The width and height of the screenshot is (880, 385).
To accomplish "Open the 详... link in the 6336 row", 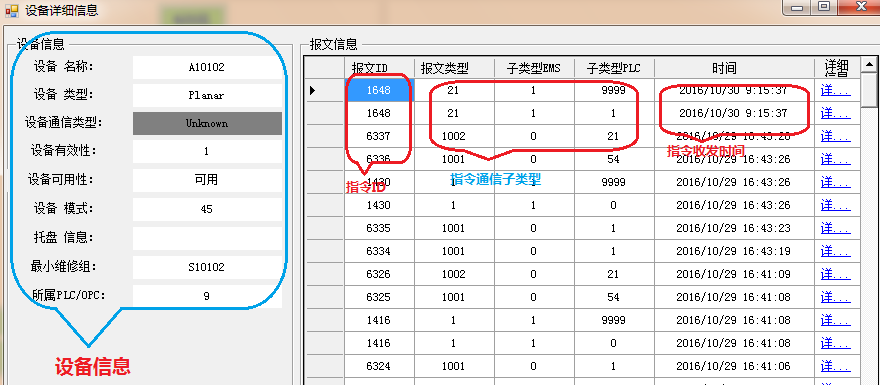I will click(835, 159).
